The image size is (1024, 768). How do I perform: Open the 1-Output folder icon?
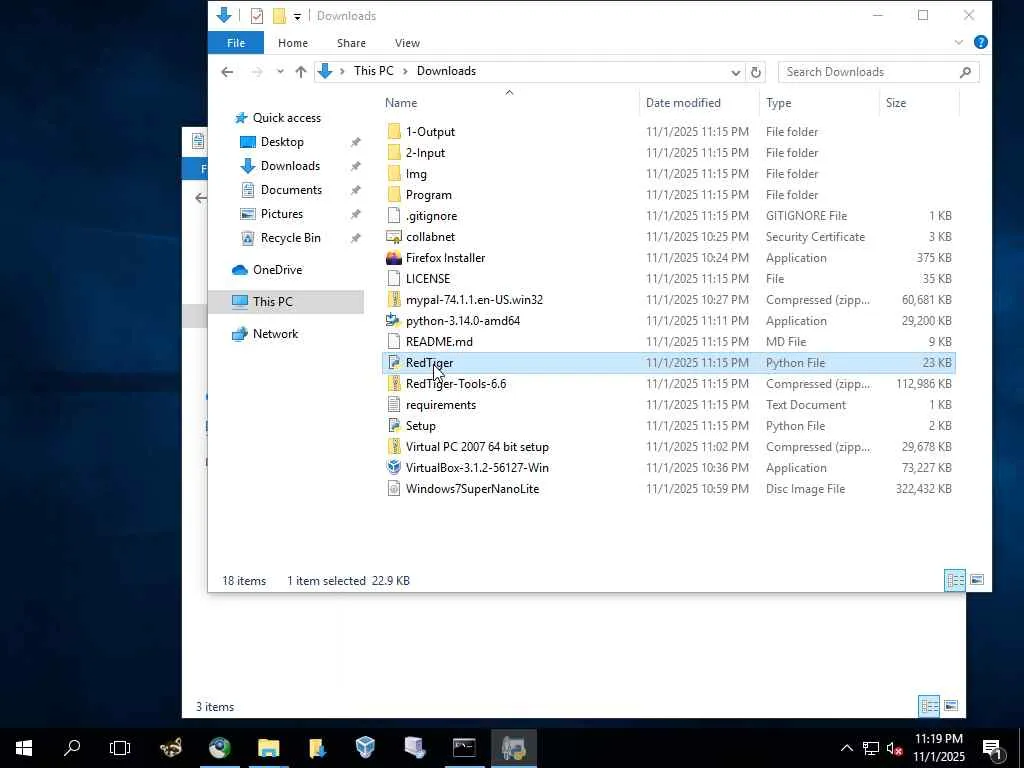coord(394,131)
